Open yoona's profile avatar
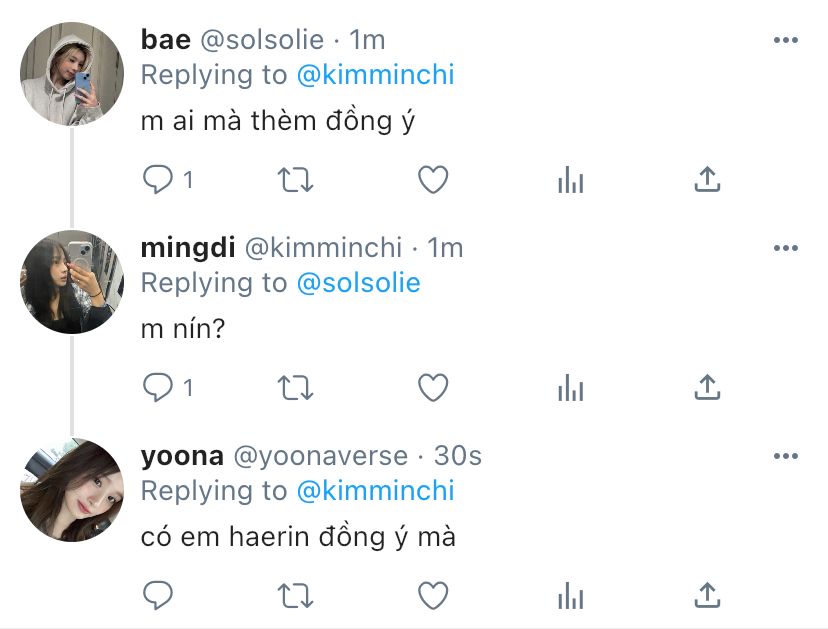Viewport: 828px width, 629px height. (x=71, y=489)
